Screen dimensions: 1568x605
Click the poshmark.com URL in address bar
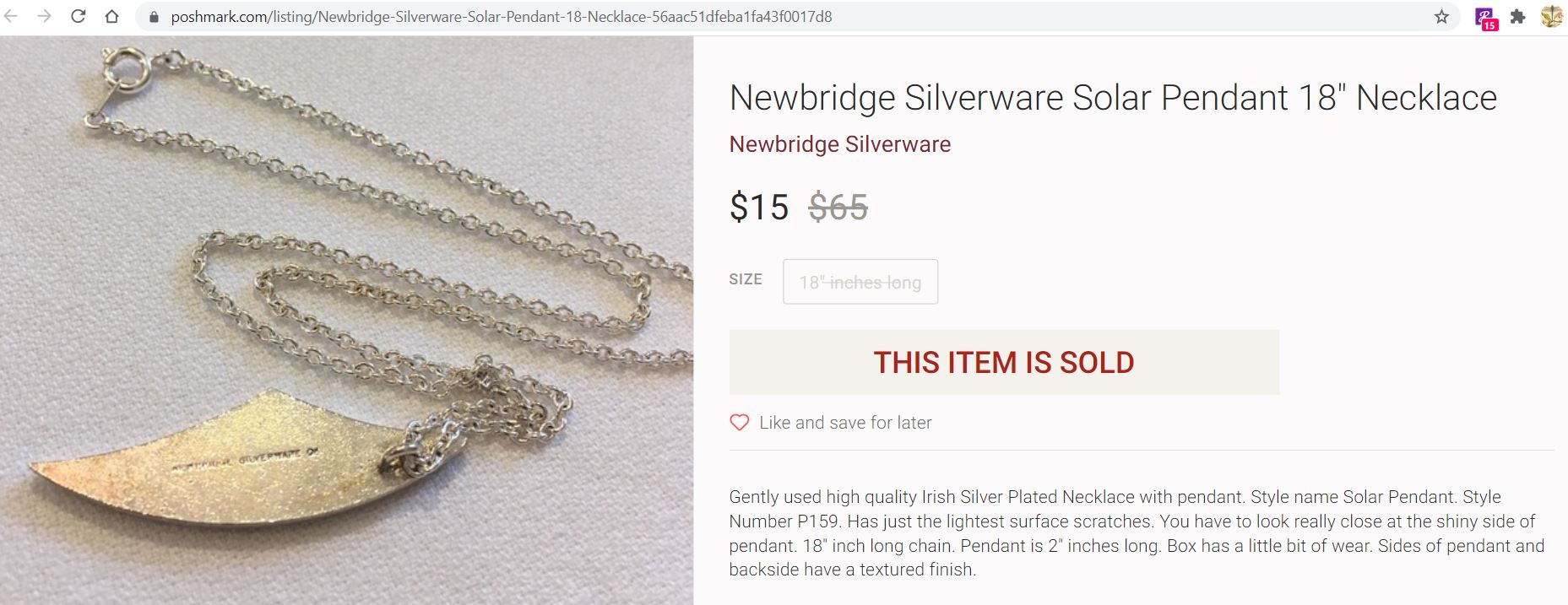(501, 17)
